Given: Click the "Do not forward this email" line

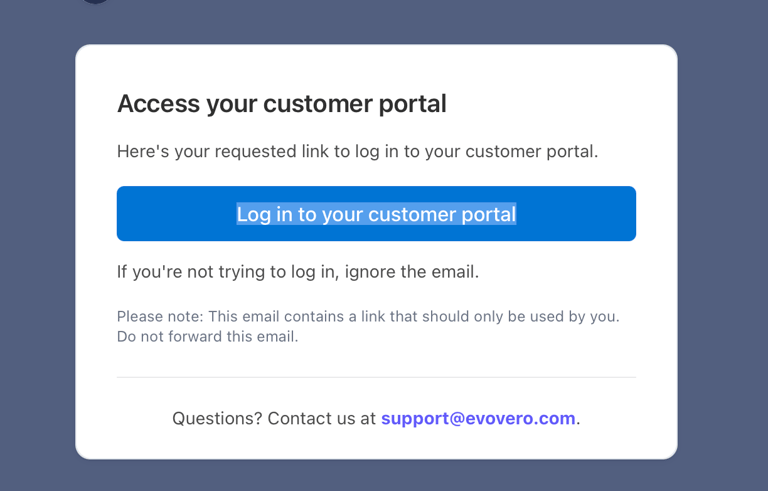Looking at the screenshot, I should (x=207, y=336).
